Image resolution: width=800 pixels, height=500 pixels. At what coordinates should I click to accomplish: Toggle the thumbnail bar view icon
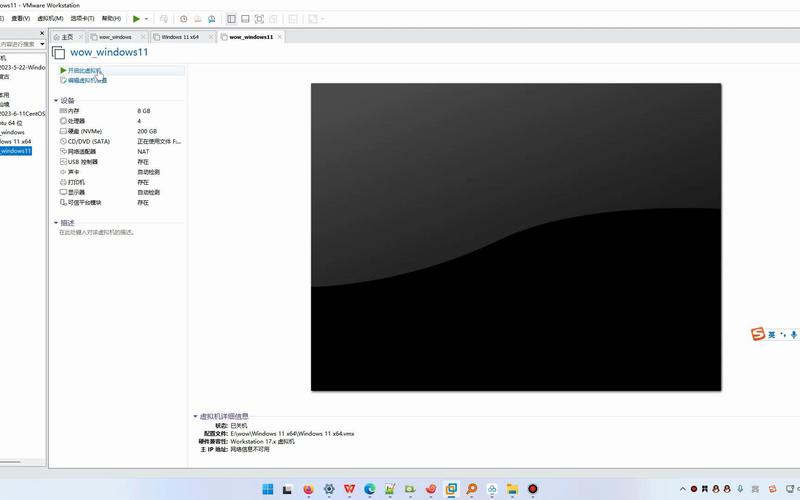[x=245, y=19]
